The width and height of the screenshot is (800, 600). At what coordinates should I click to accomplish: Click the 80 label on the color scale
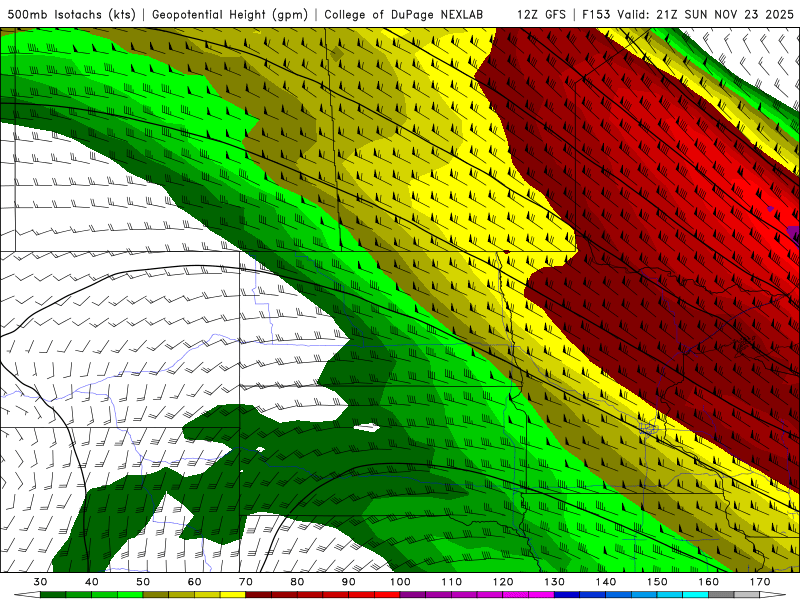point(297,582)
